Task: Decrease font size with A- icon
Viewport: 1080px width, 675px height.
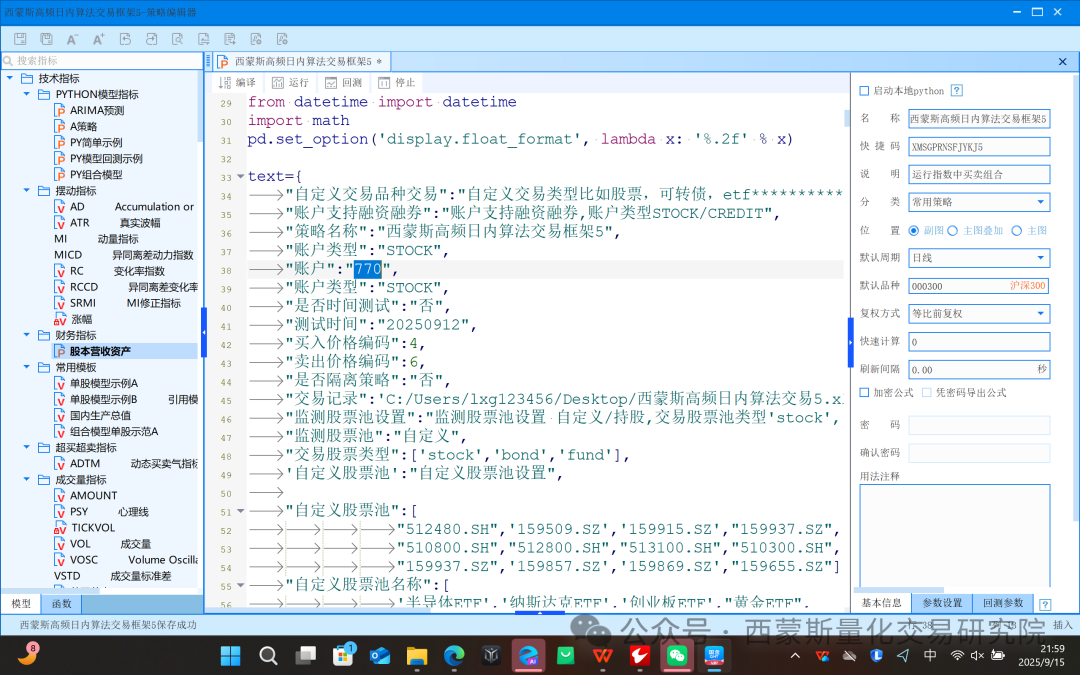Action: click(x=72, y=39)
